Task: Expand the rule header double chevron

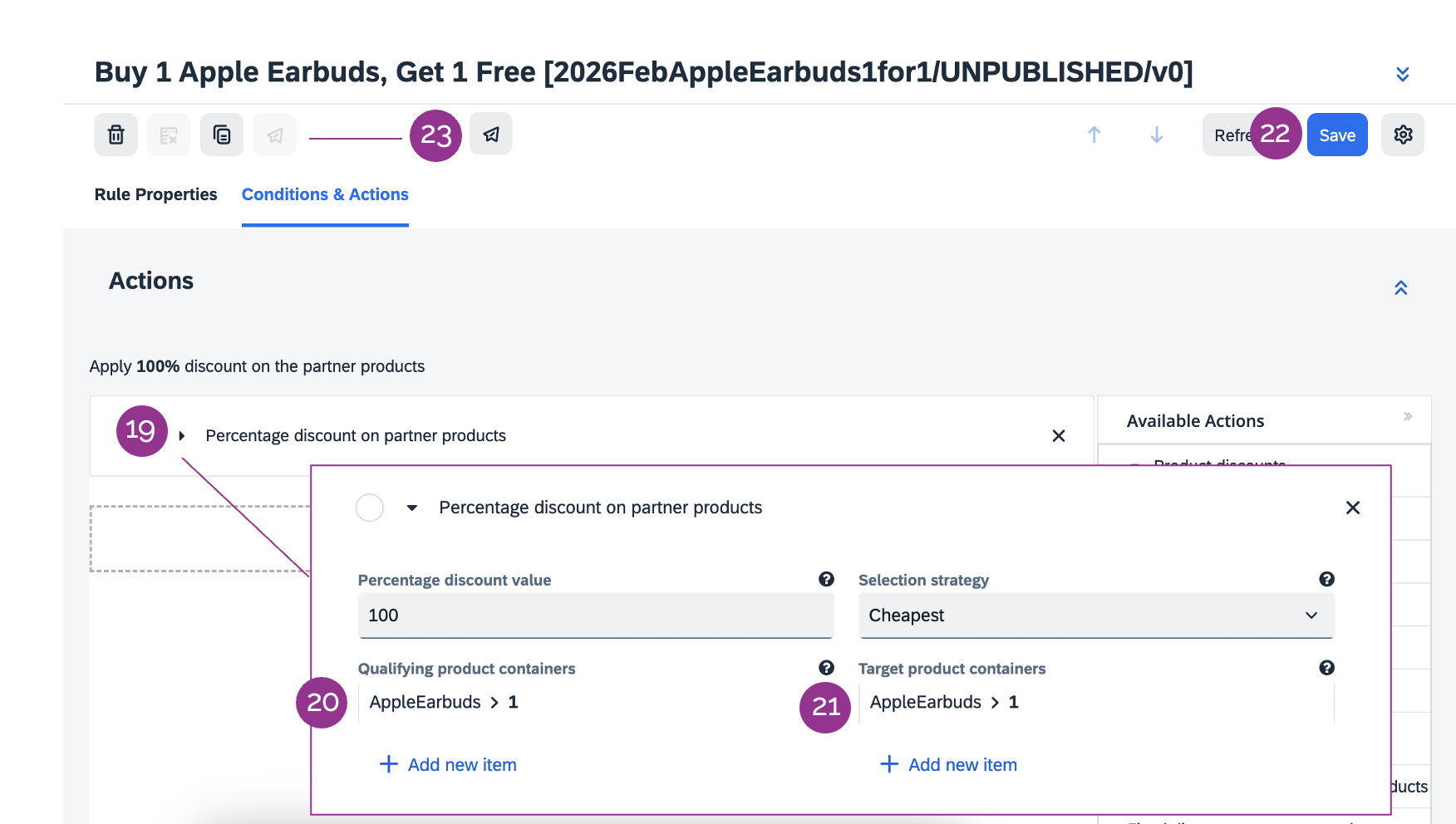Action: (x=1403, y=74)
